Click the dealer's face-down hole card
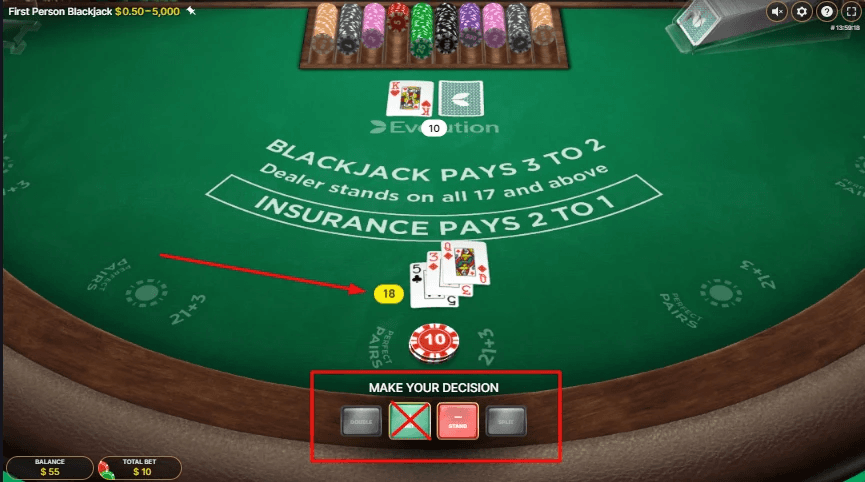This screenshot has width=865, height=482. click(x=461, y=99)
